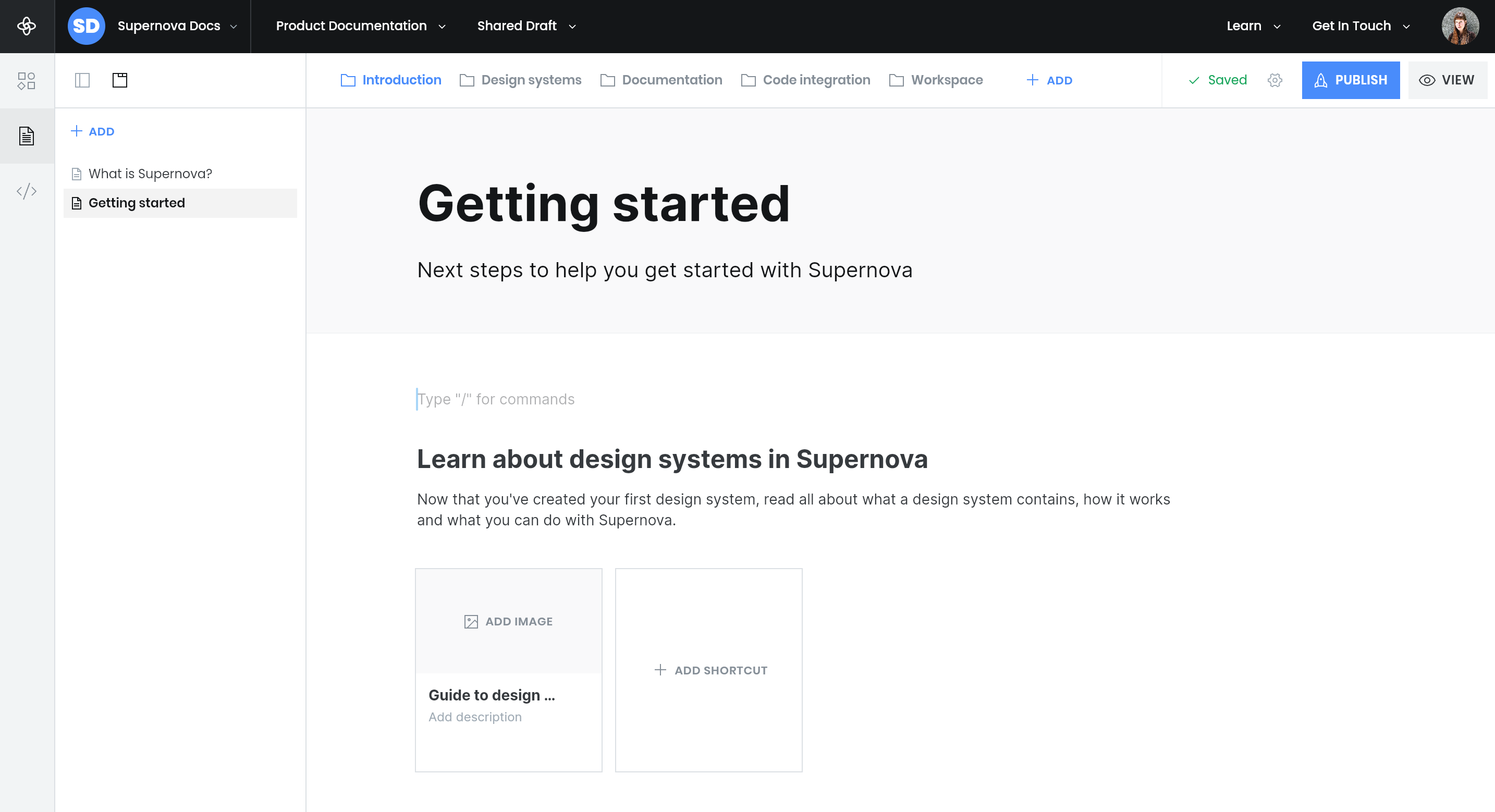Screen dimensions: 1495x812
Task: Click the Design systems folder icon
Action: (467, 80)
